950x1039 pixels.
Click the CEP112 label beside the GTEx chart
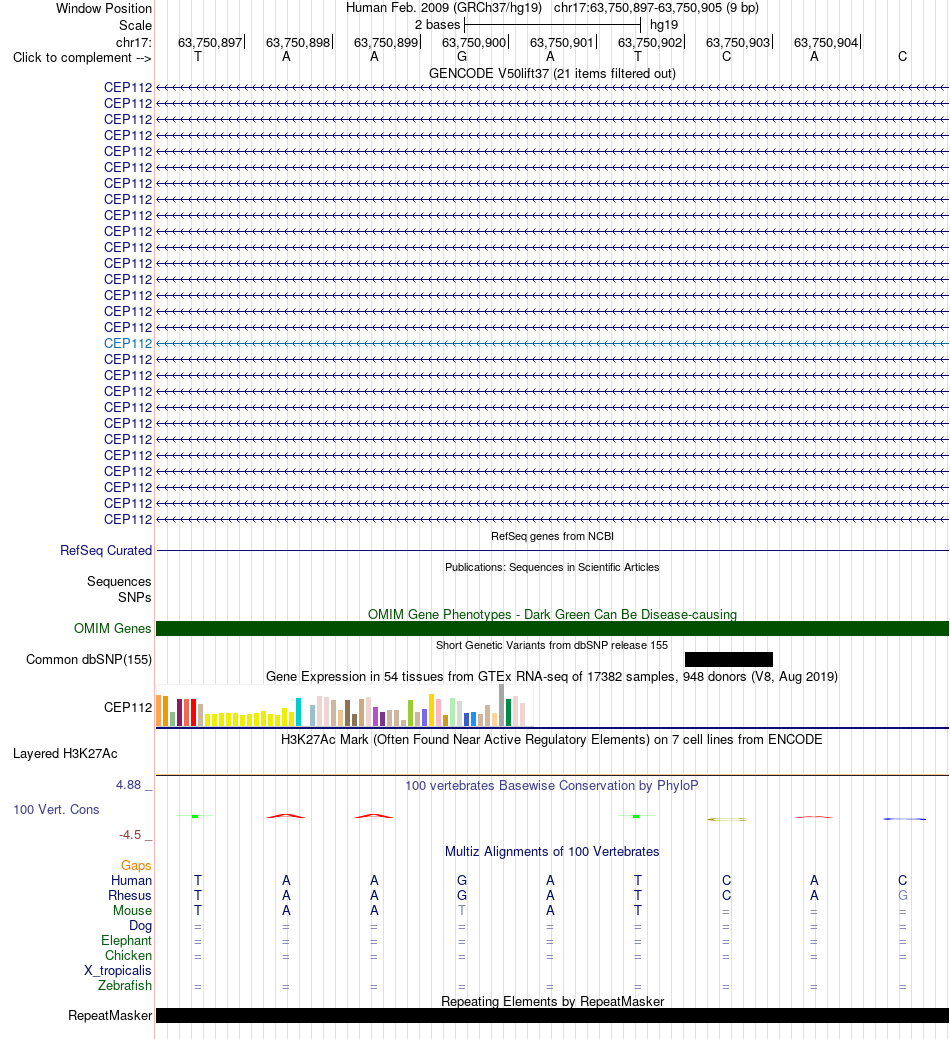point(128,707)
